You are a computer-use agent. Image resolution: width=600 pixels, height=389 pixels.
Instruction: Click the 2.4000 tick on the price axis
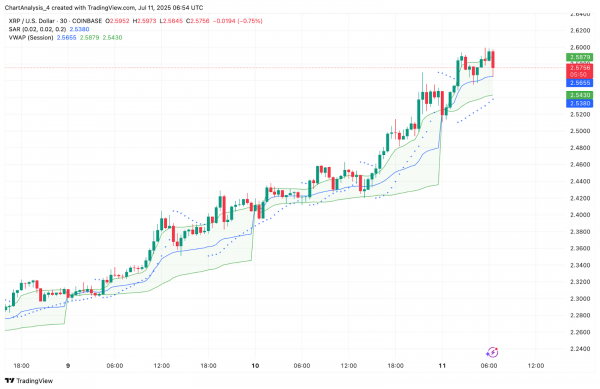point(580,215)
